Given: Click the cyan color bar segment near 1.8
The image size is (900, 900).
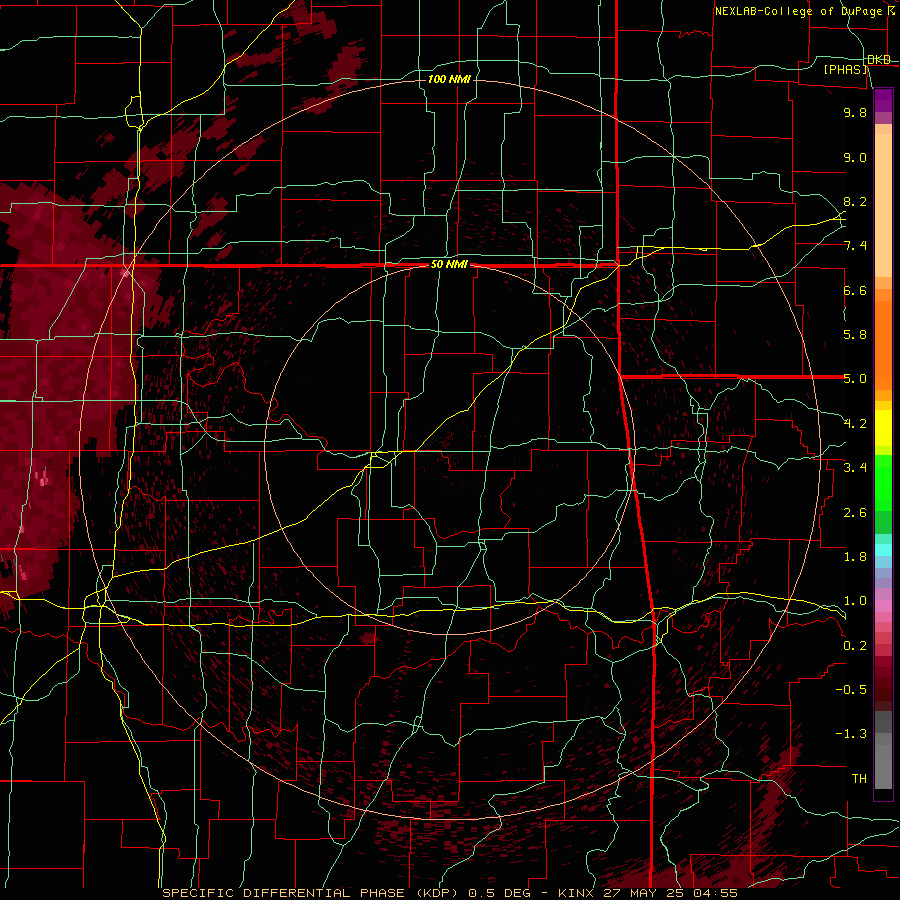Looking at the screenshot, I should 883,550.
